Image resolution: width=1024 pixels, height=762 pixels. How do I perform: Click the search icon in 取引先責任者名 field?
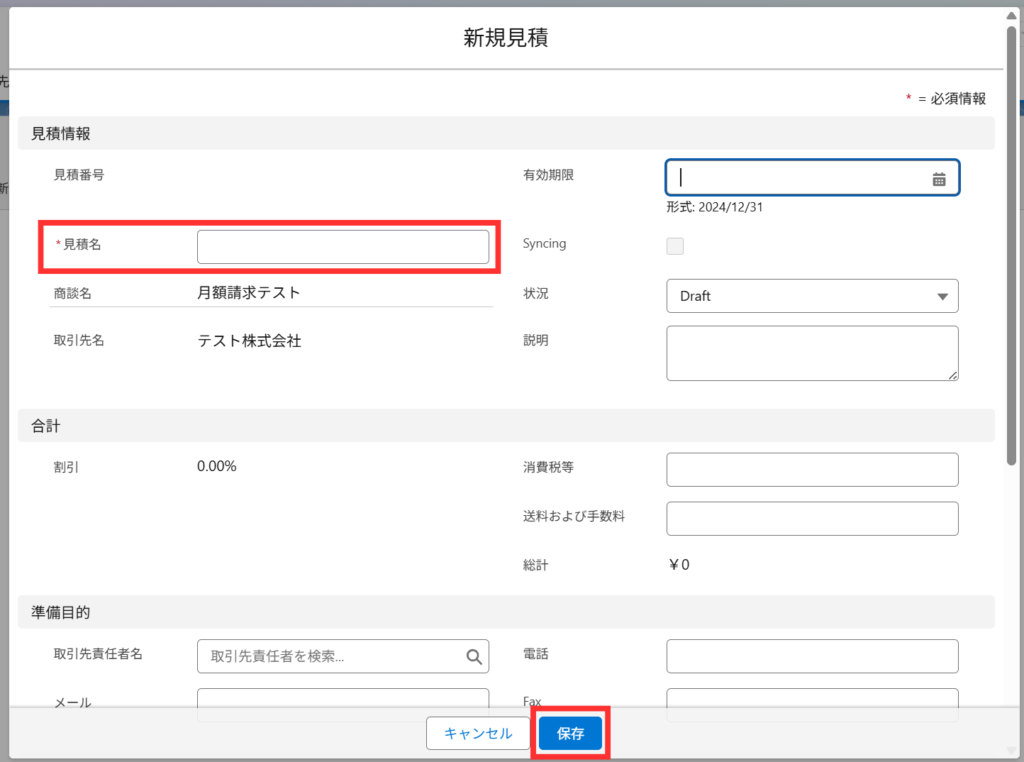[474, 657]
